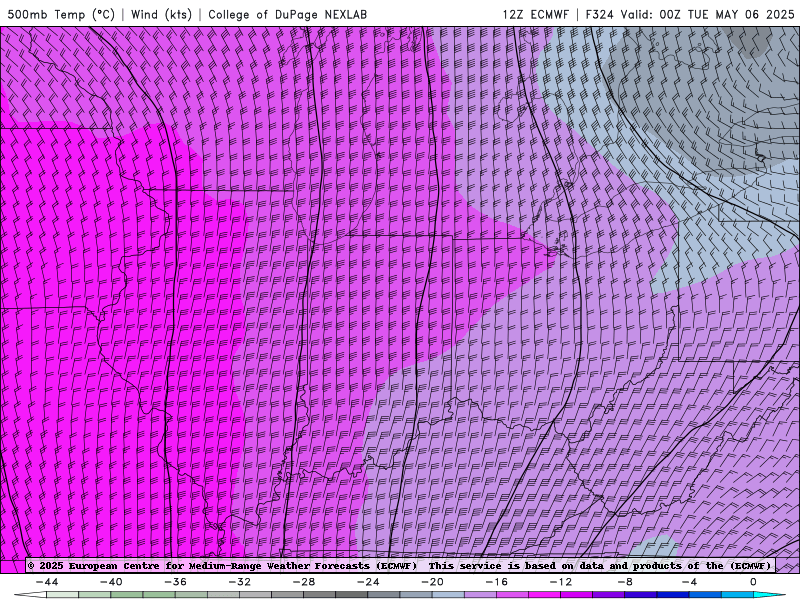Click 'College of DuPage NEXLAB' text
Image resolution: width=800 pixels, height=600 pixels.
point(287,14)
